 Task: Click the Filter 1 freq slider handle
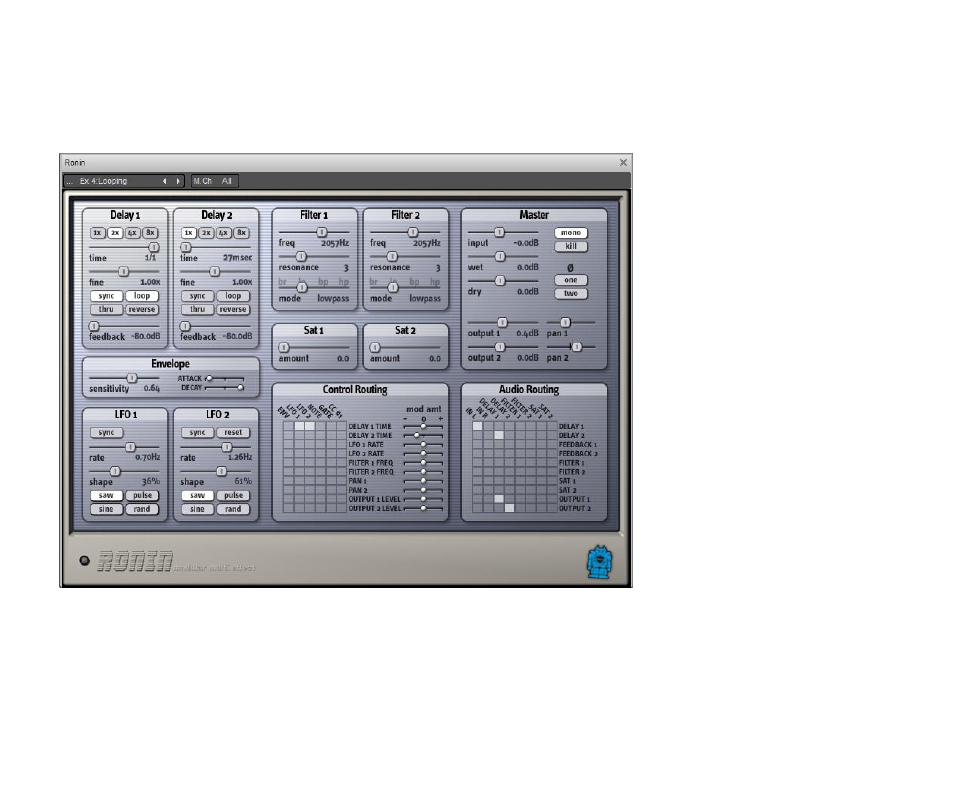(322, 232)
